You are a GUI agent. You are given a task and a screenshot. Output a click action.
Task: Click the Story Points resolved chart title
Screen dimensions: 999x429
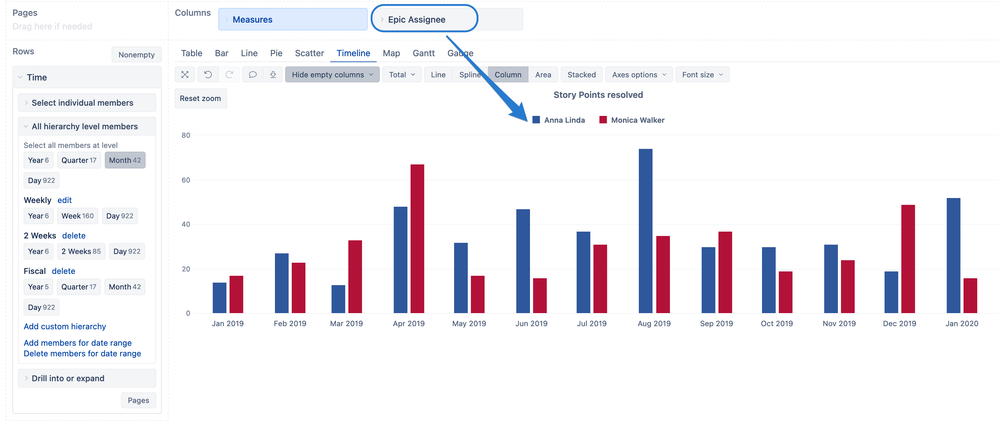point(598,95)
